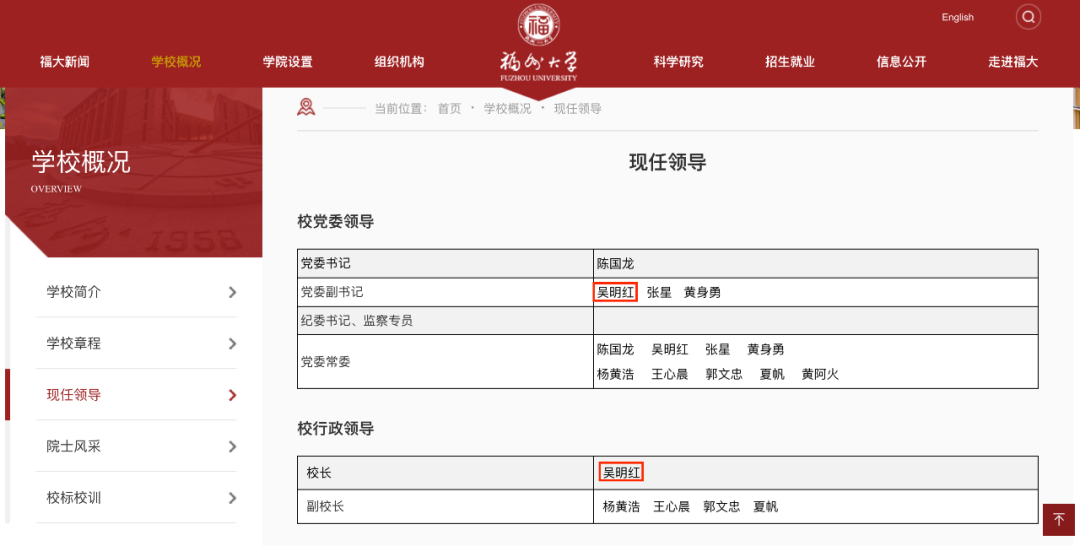The width and height of the screenshot is (1080, 546).
Task: Click the Fuzhou University logo emblem
Action: 539,25
